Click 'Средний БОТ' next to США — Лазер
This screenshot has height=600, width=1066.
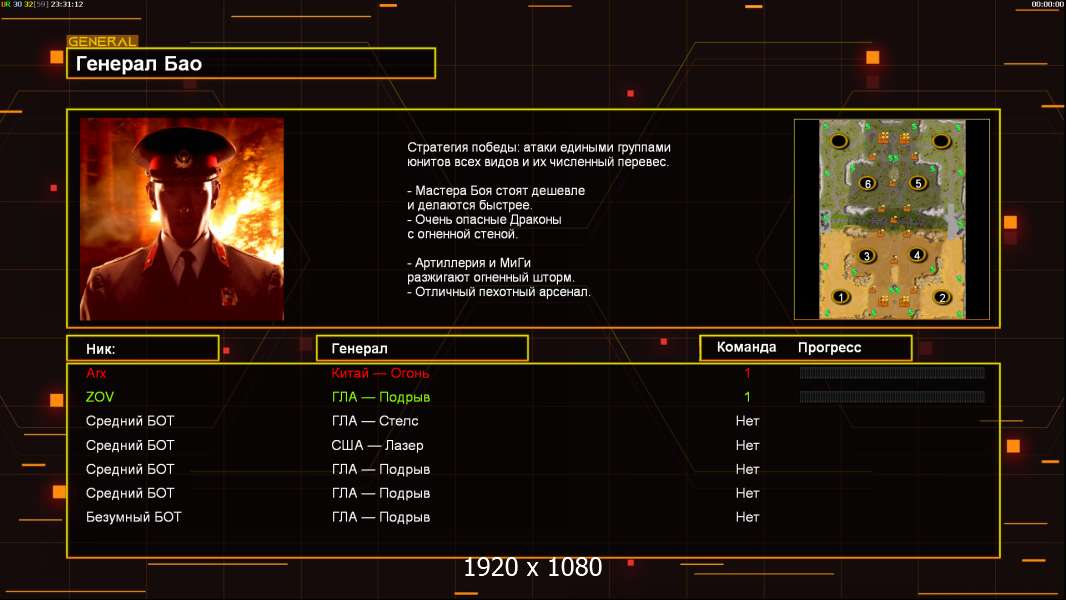pos(130,445)
